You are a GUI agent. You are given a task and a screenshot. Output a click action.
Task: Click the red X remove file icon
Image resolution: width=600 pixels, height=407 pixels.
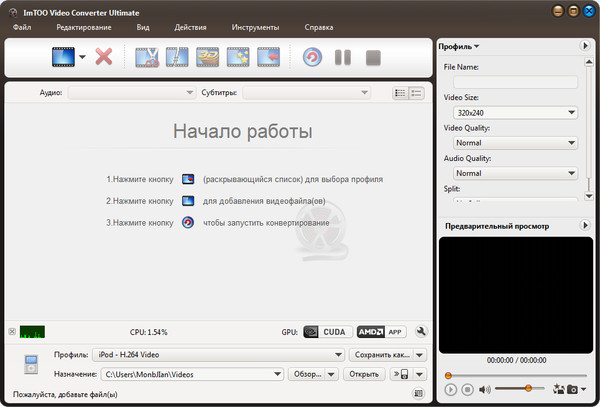tap(103, 58)
